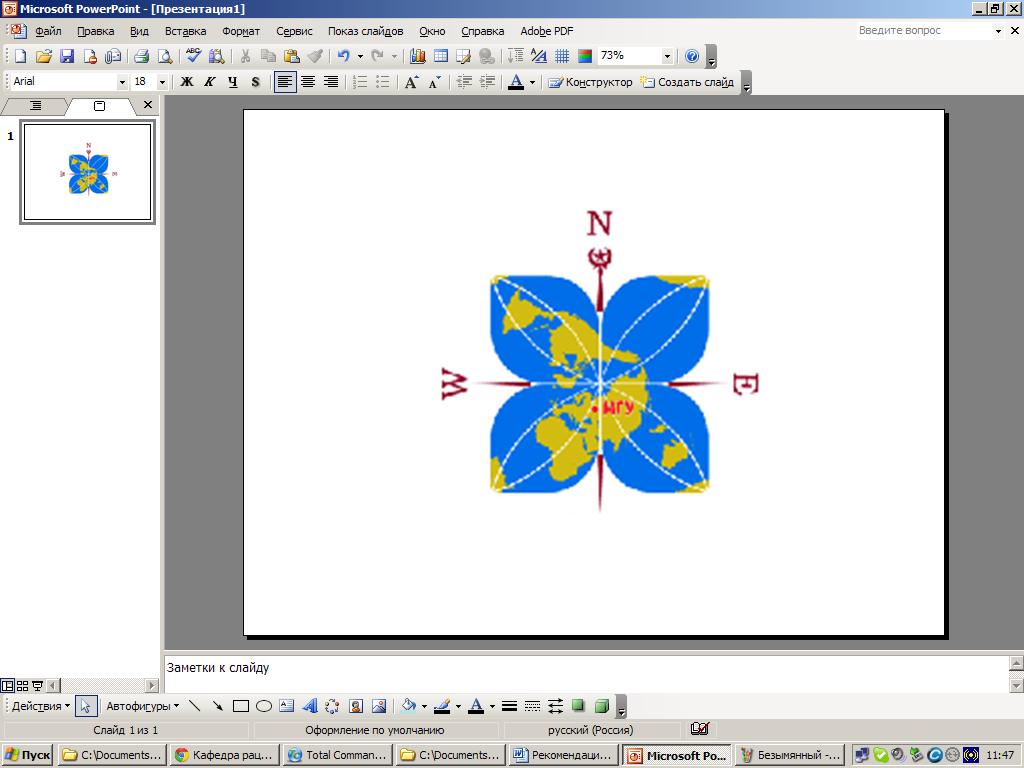Choose the dash style

click(x=532, y=706)
